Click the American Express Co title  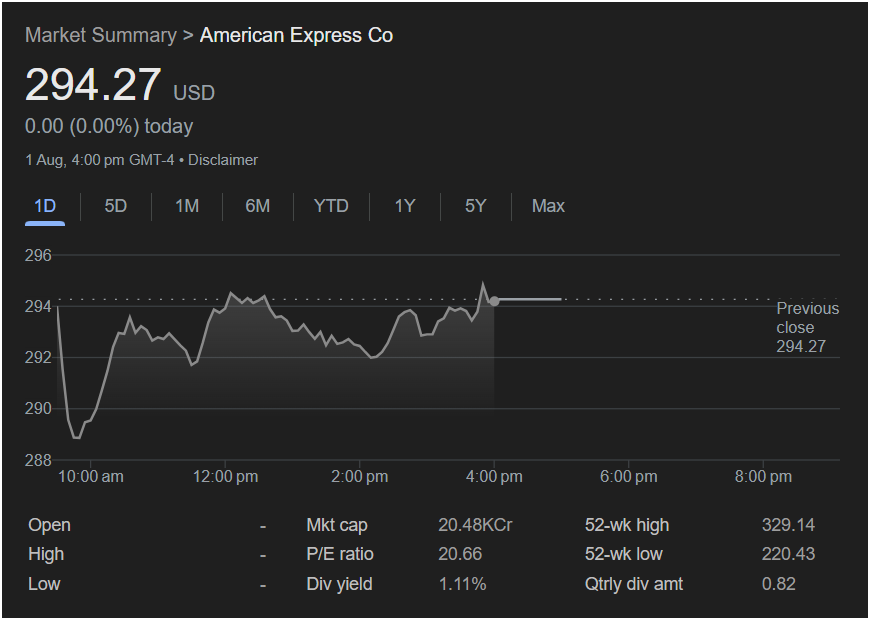click(x=296, y=36)
